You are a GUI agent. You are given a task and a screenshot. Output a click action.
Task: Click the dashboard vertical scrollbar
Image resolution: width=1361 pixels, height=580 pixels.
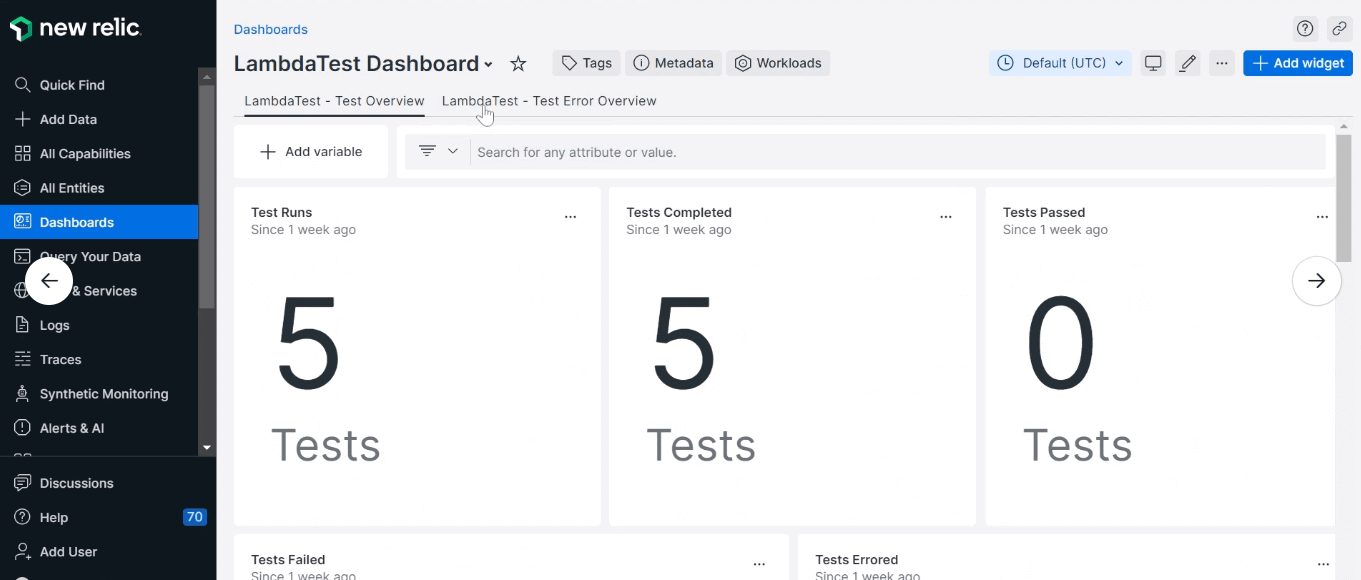coord(1343,198)
